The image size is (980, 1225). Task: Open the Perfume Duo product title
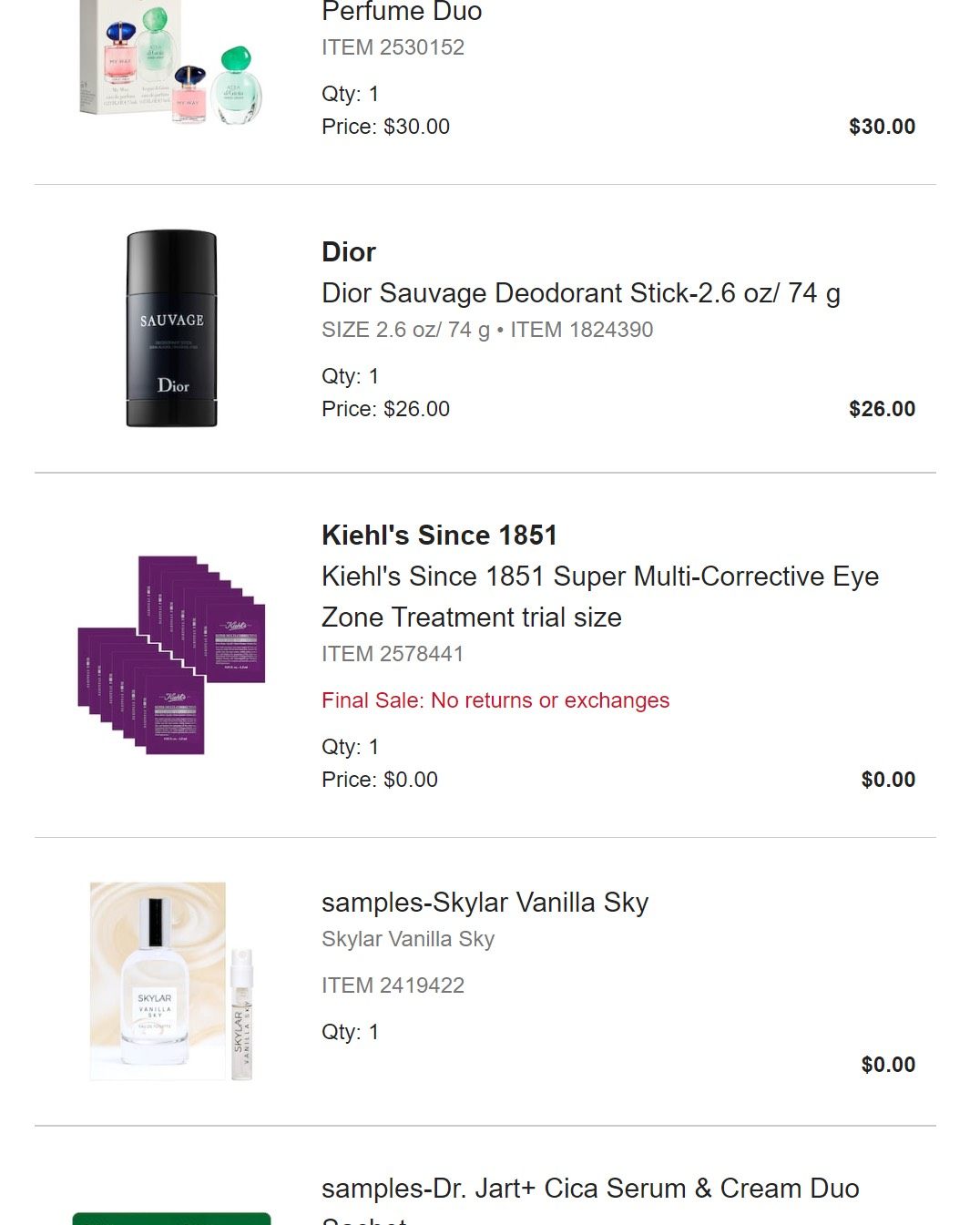pyautogui.click(x=402, y=12)
